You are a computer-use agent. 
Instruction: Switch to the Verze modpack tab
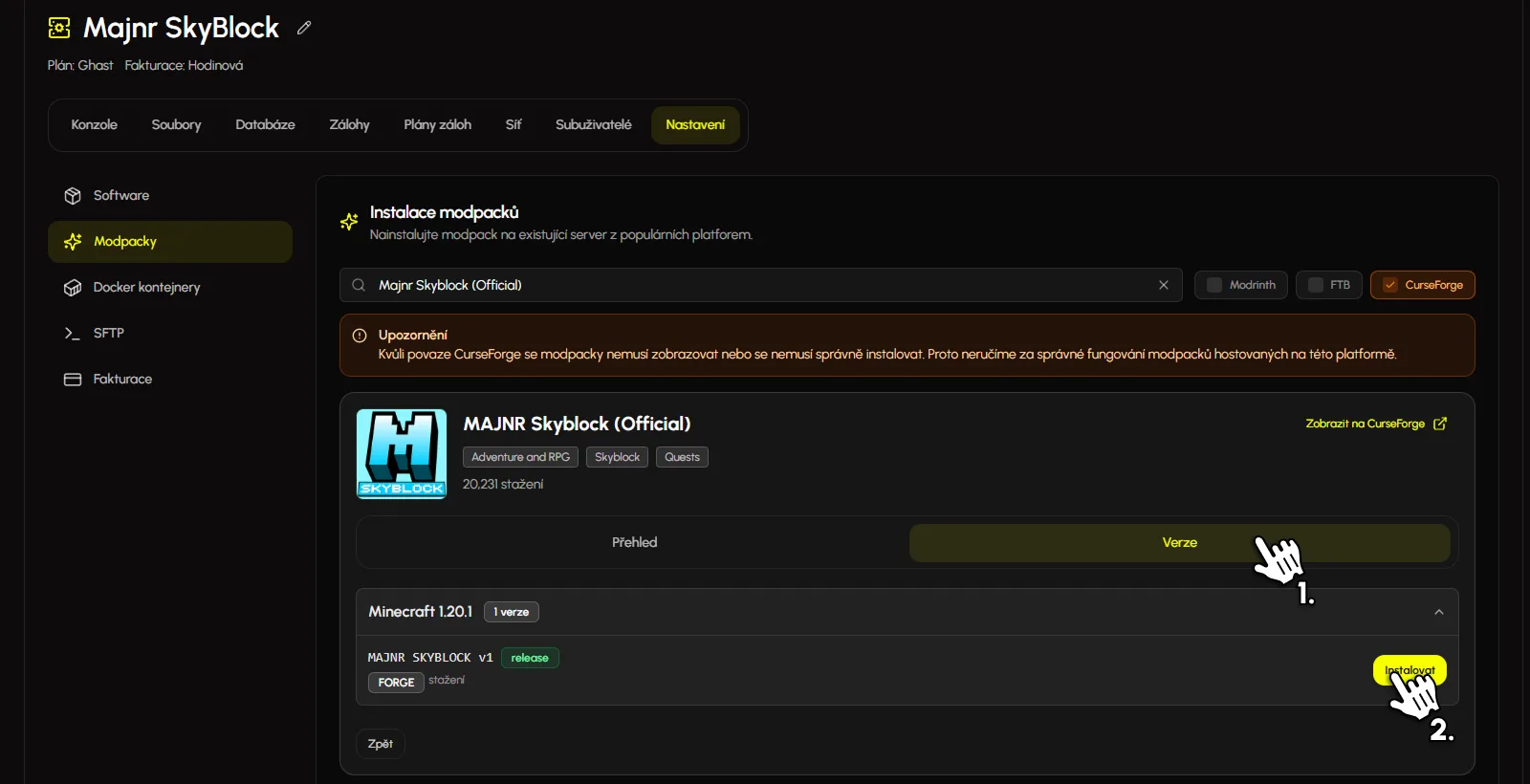tap(1179, 543)
